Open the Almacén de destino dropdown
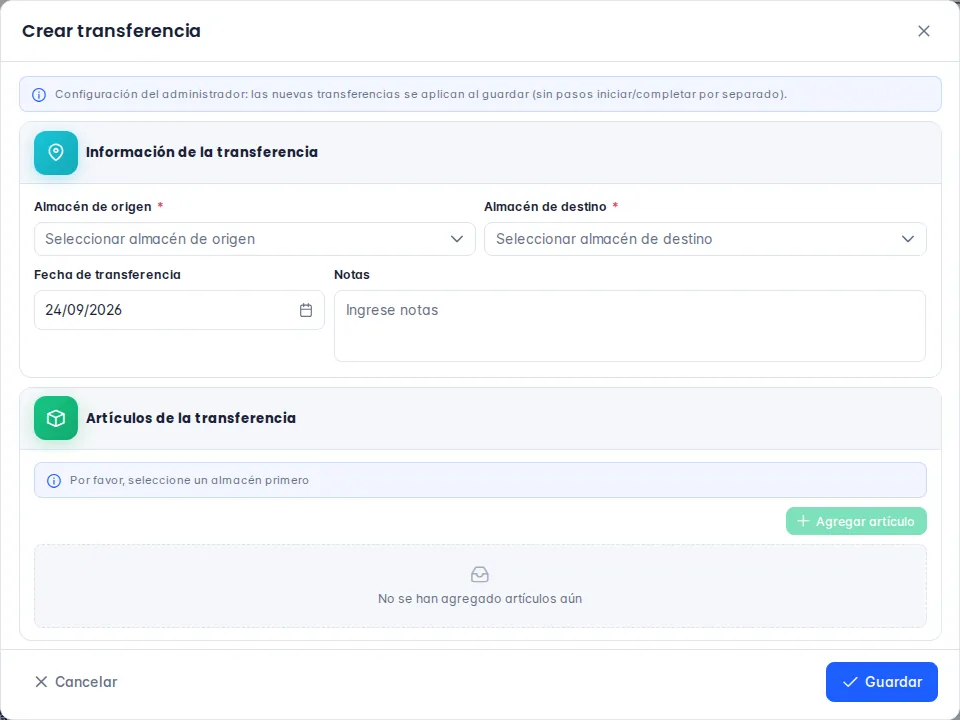The image size is (960, 720). [705, 239]
